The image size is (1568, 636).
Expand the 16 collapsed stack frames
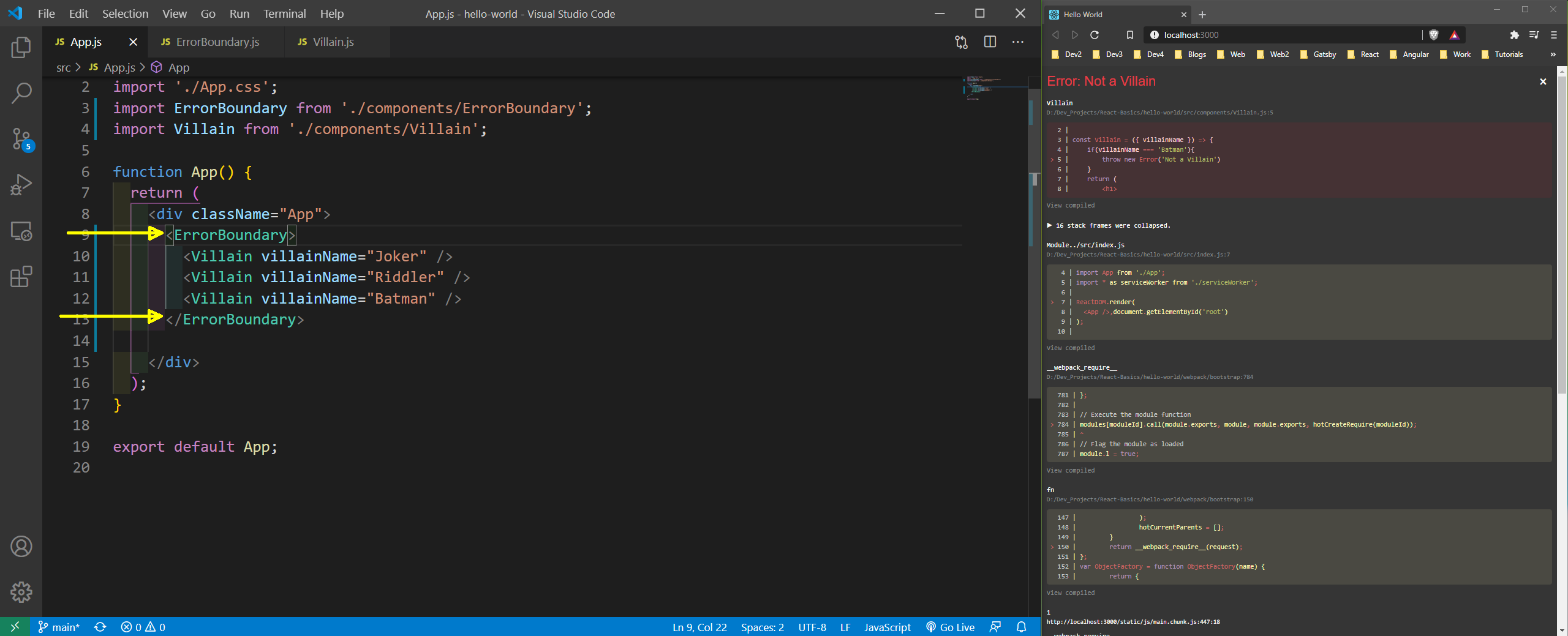tap(1109, 225)
